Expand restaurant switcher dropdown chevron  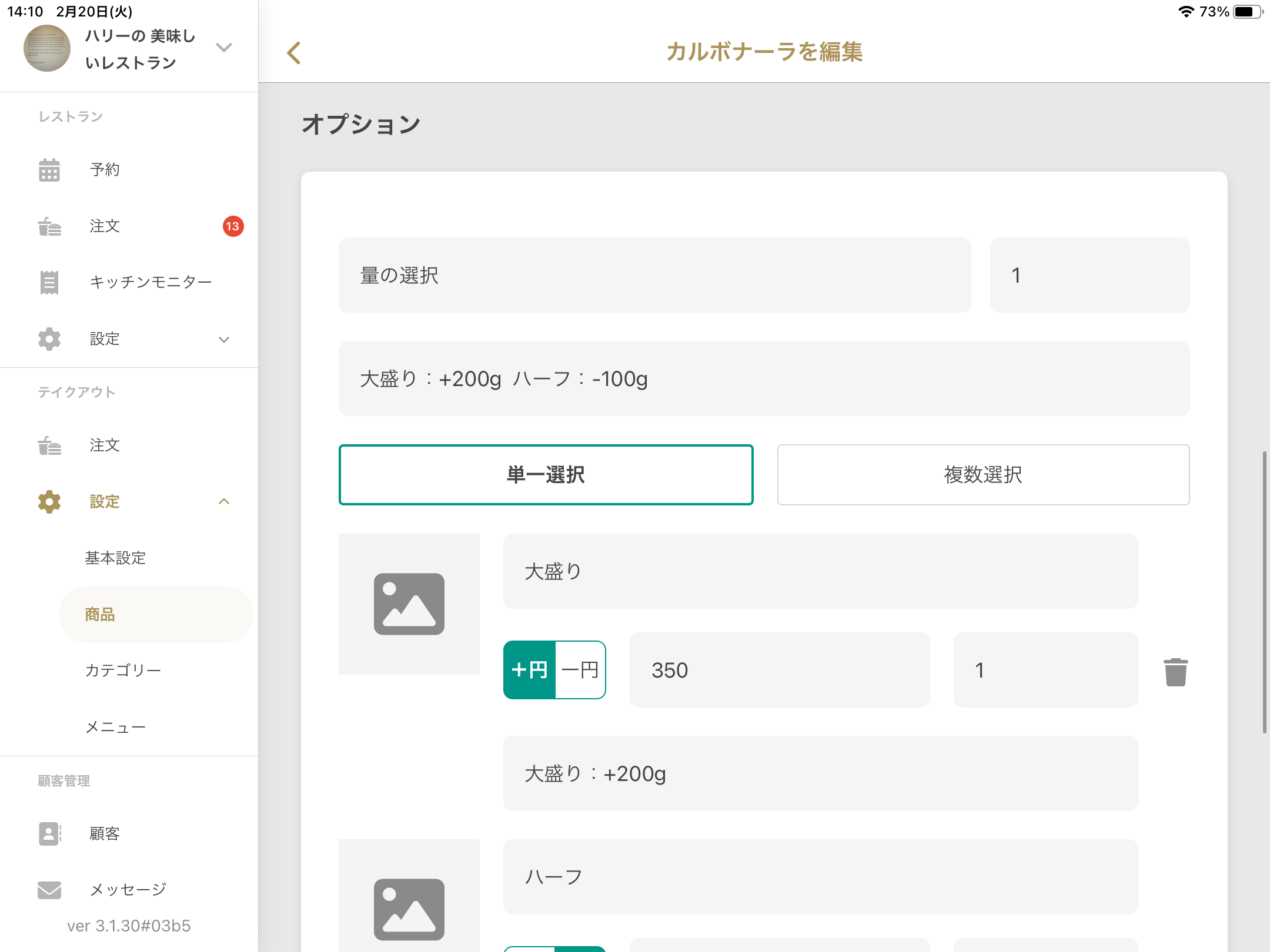pos(224,48)
